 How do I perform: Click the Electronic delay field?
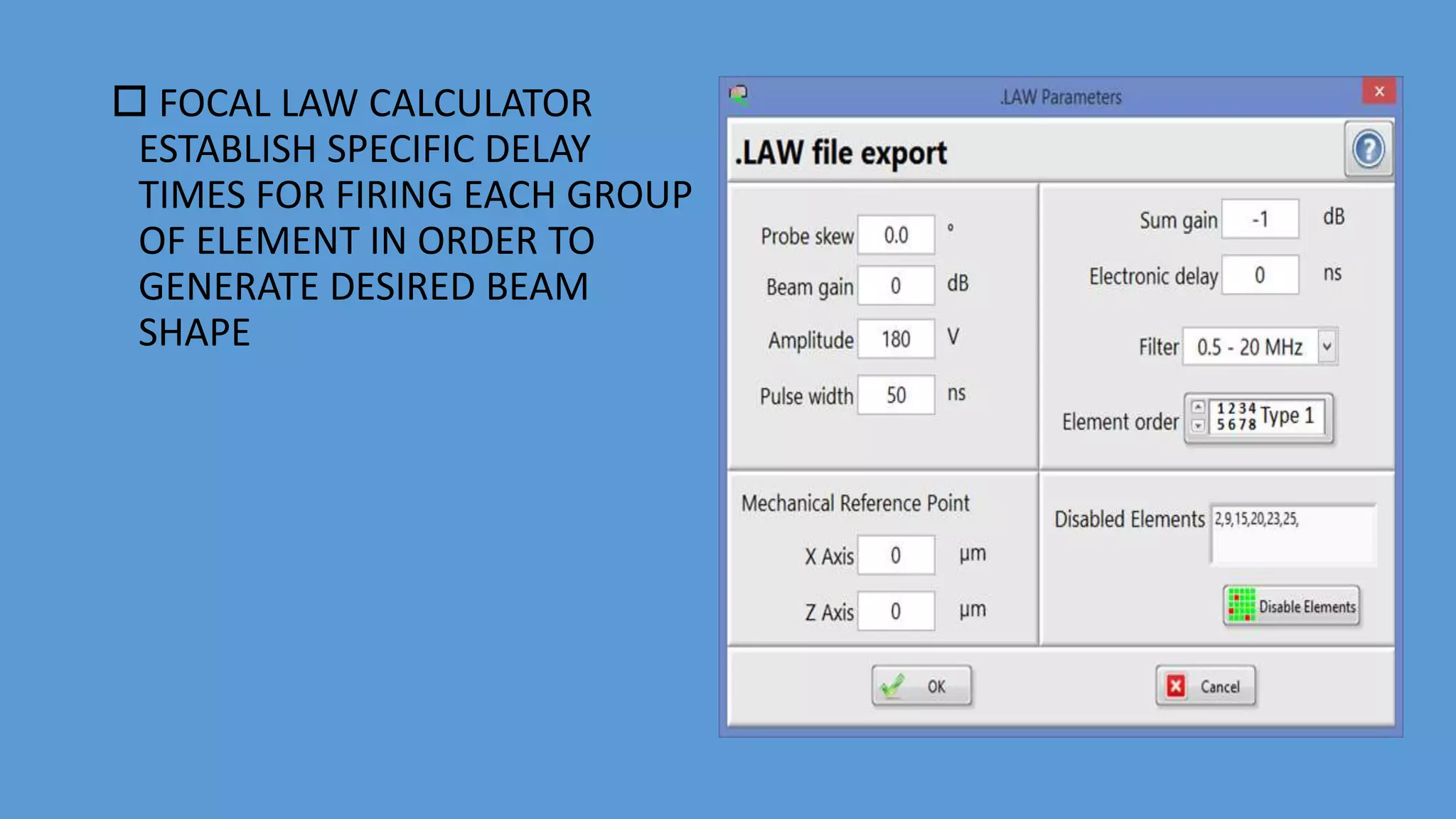[1260, 275]
